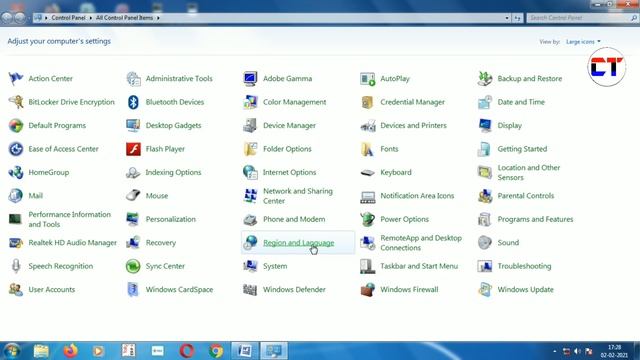Click the address bar refresh button

(x=517, y=18)
